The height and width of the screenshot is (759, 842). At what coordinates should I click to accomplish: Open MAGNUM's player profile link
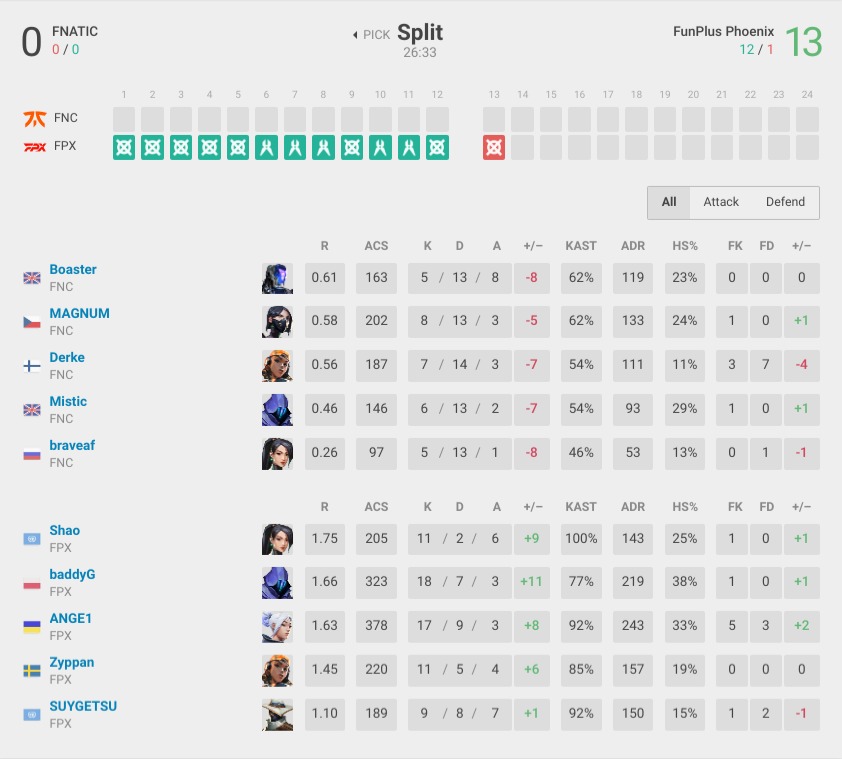click(79, 313)
